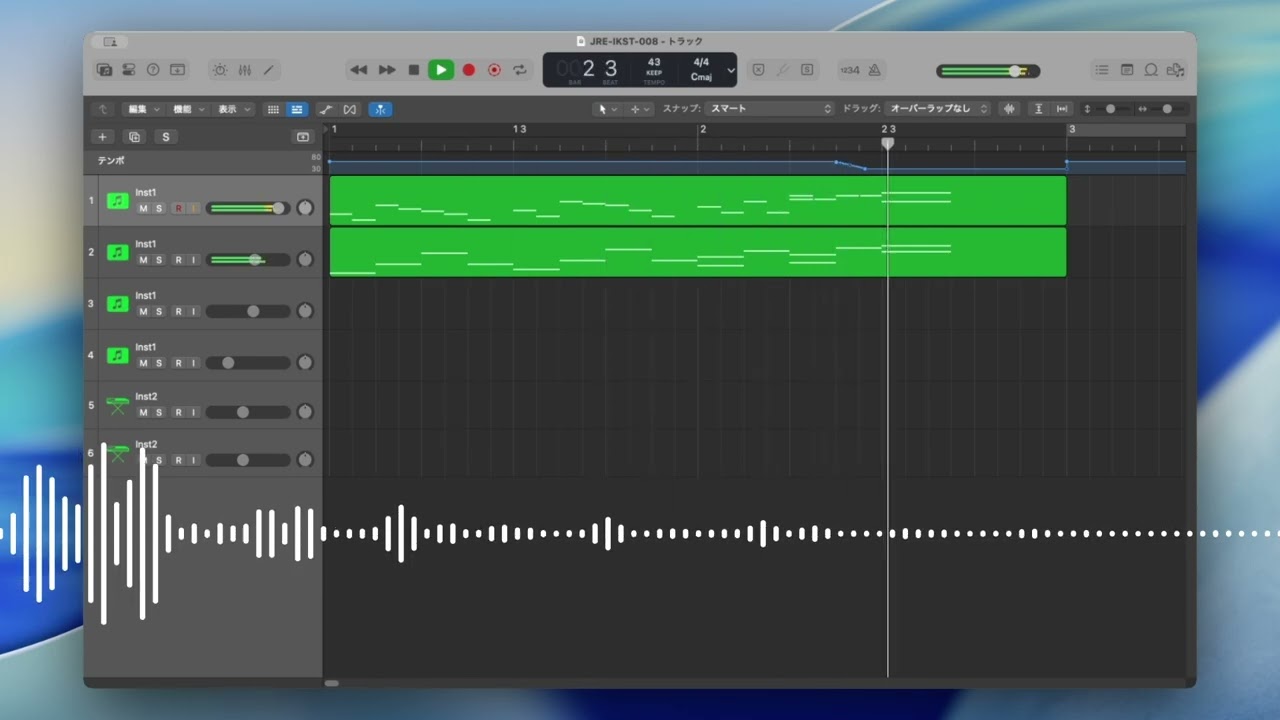The height and width of the screenshot is (720, 1280).
Task: Open the Tuner icon
Action: [x=782, y=70]
